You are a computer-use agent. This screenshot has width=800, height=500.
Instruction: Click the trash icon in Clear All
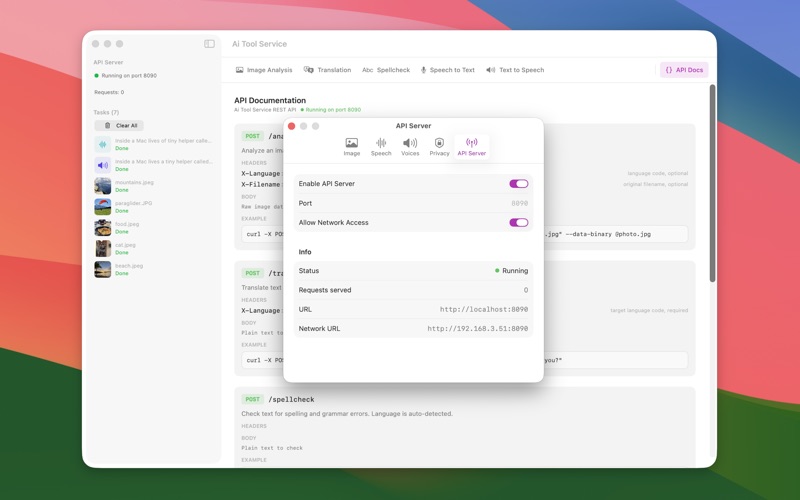[107, 126]
